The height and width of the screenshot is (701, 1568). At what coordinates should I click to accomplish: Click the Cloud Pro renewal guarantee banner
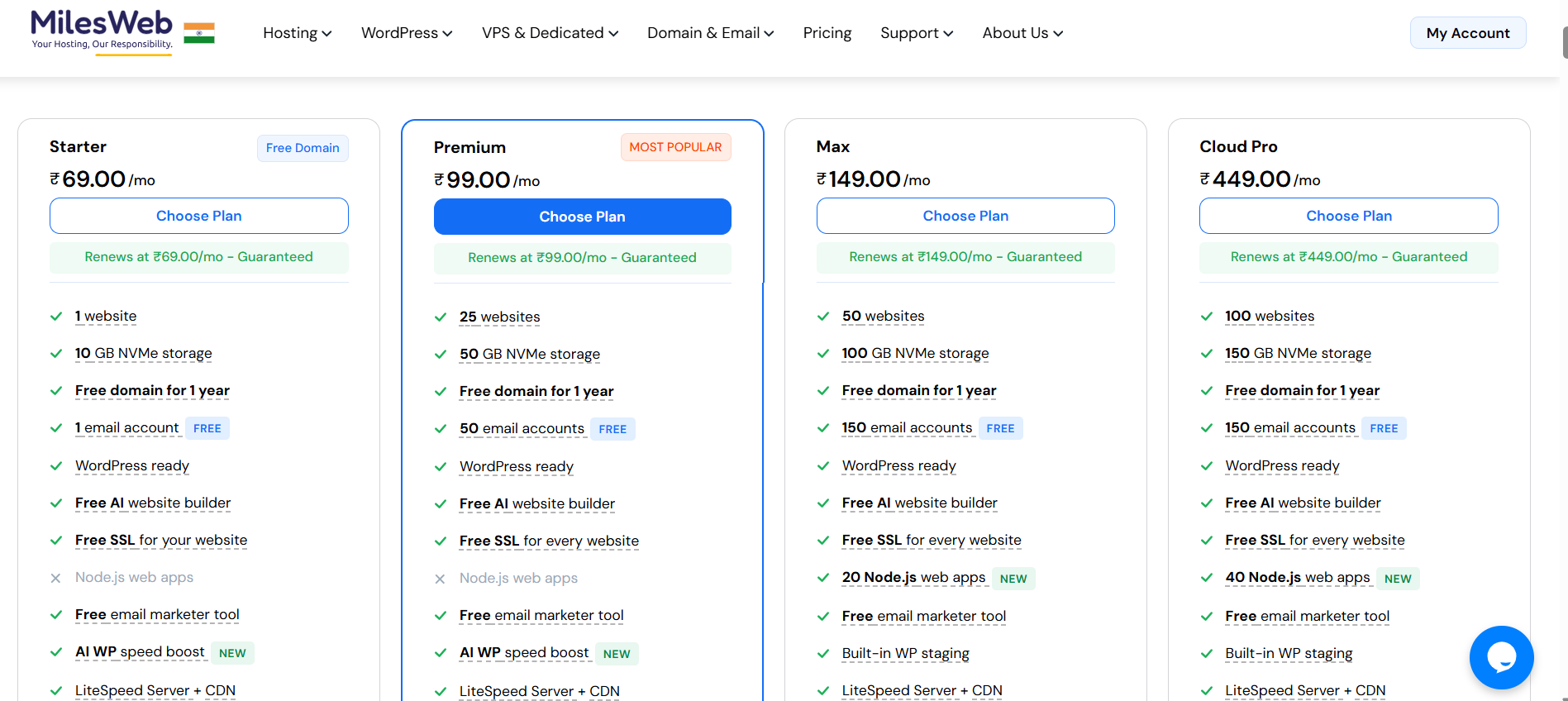1348,257
